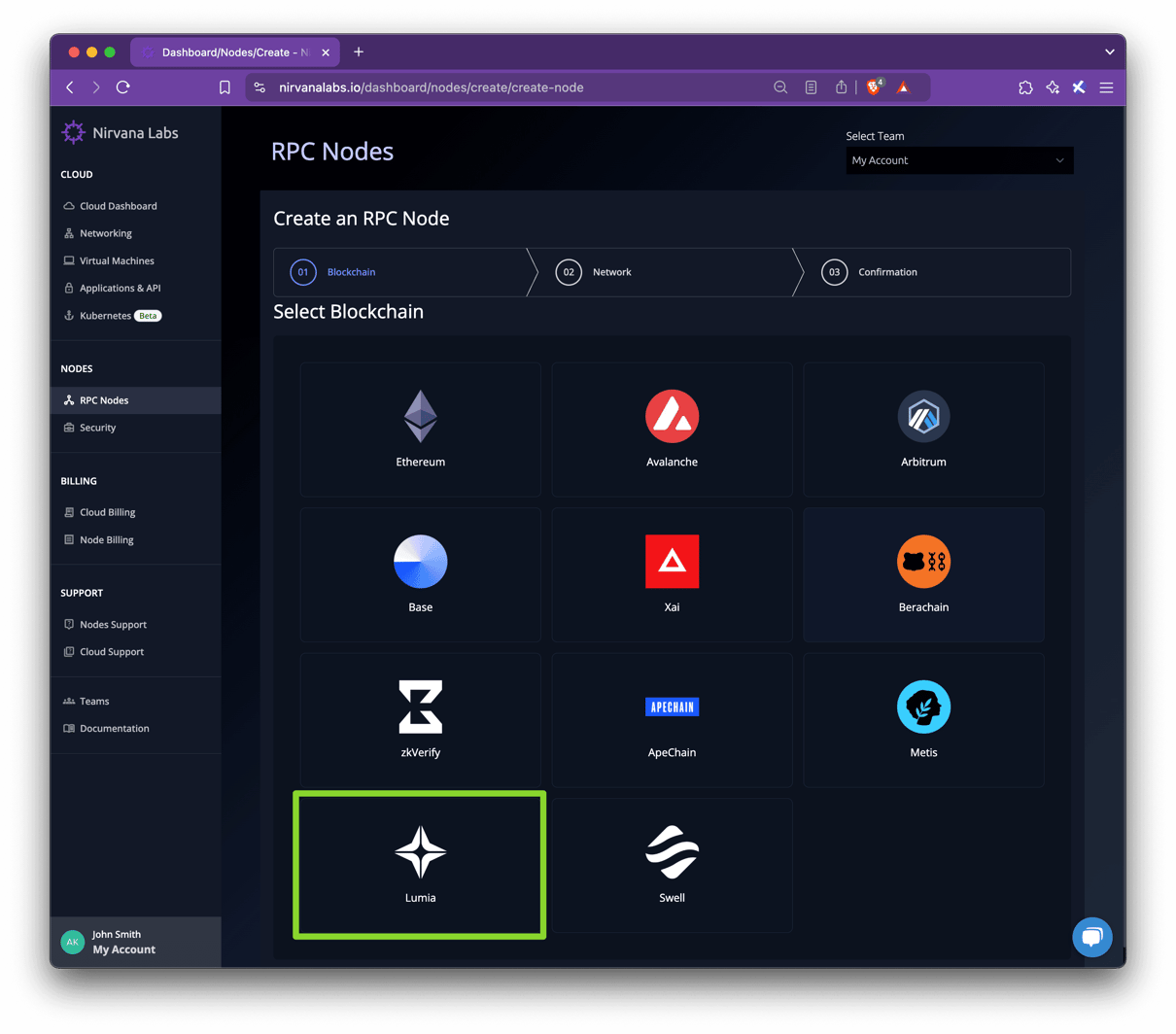Select the Base blockchain logo
This screenshot has width=1176, height=1034.
point(420,562)
